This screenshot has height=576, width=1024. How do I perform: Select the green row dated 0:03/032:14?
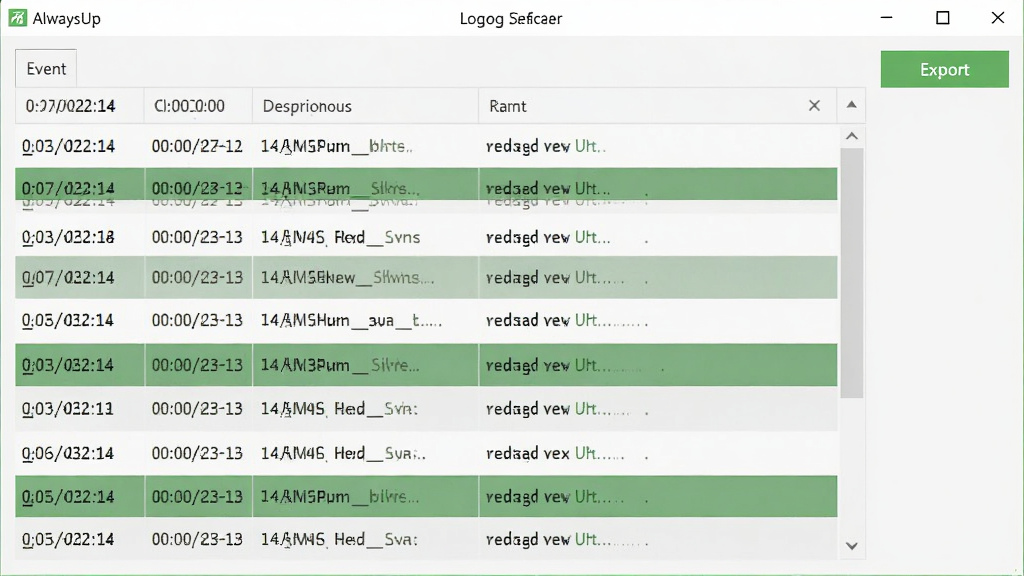pyautogui.click(x=426, y=365)
